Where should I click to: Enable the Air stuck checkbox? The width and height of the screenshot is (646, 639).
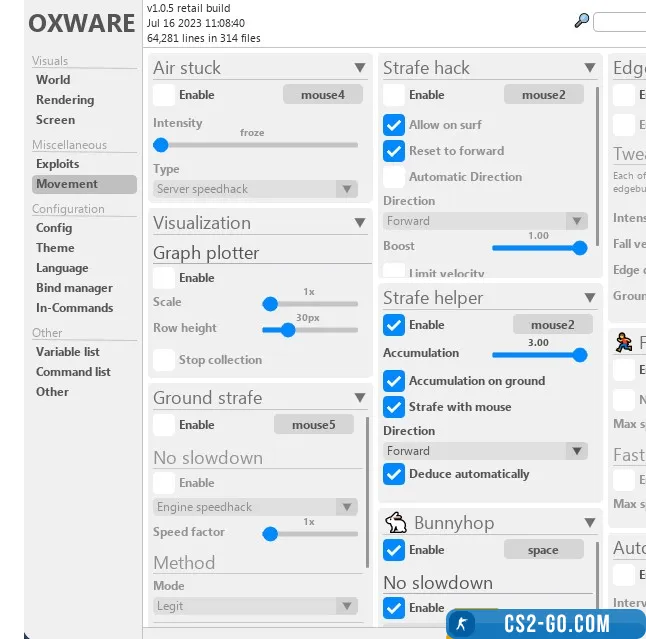tap(164, 95)
